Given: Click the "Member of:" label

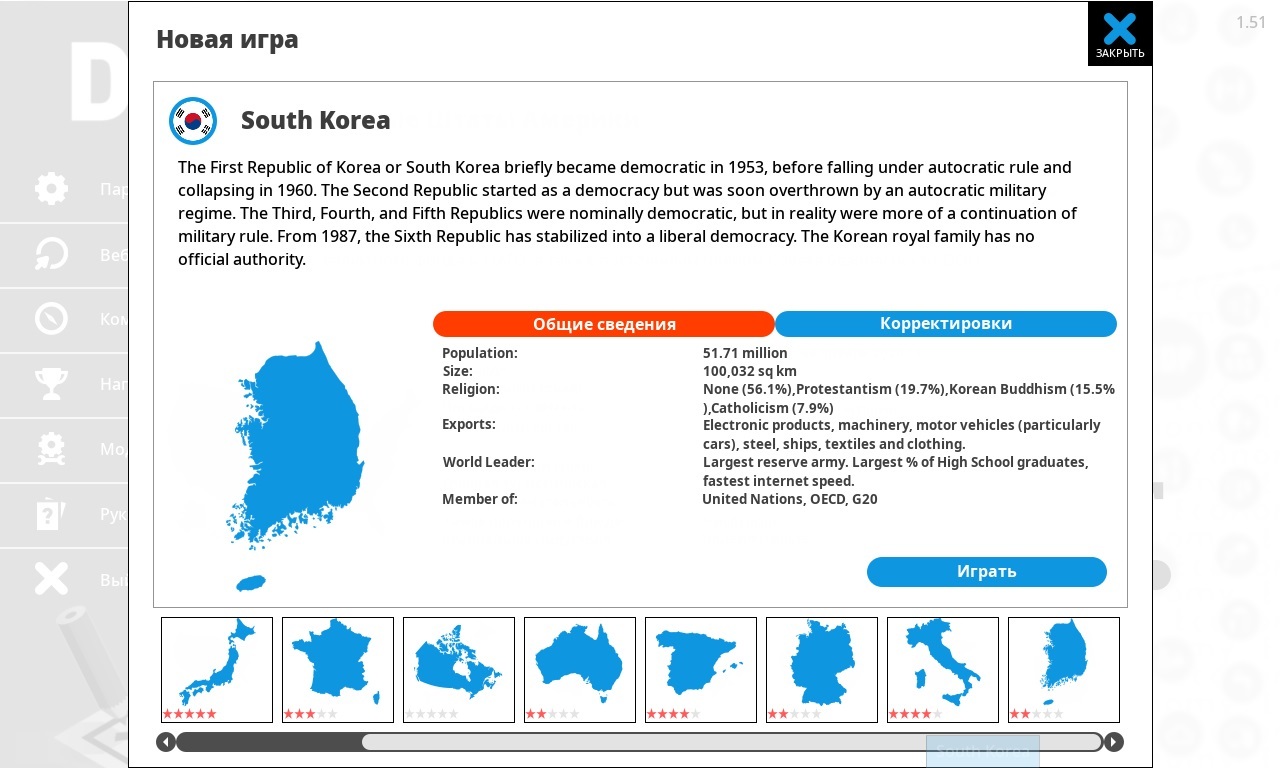Looking at the screenshot, I should pyautogui.click(x=480, y=499).
